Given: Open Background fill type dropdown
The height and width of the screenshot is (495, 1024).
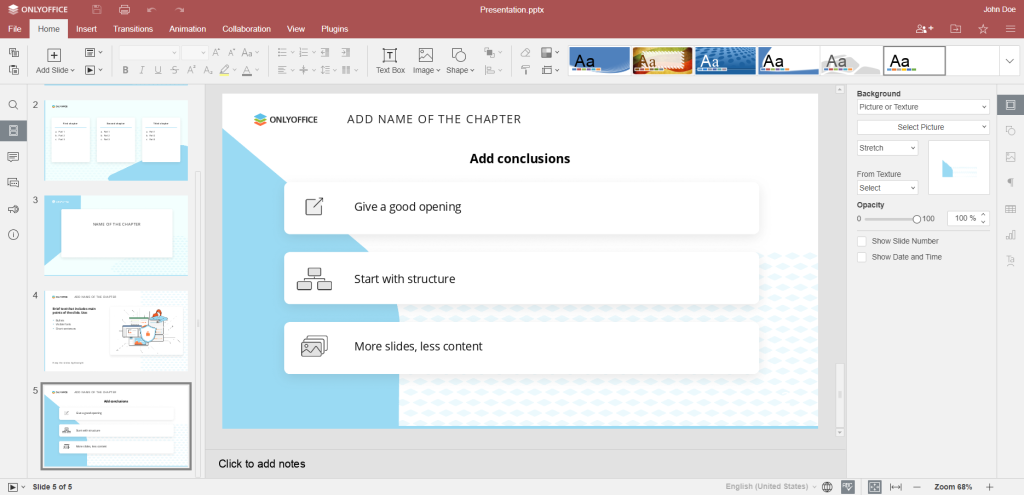Looking at the screenshot, I should point(923,107).
